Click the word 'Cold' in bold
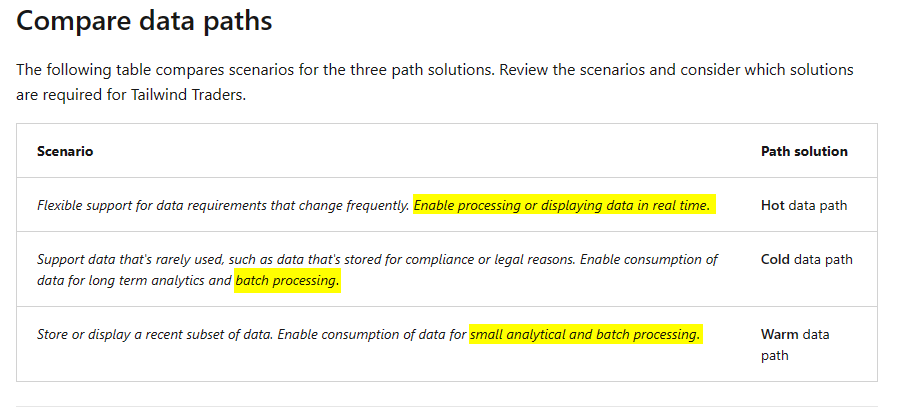Viewport: 902px width, 419px height. click(x=775, y=259)
